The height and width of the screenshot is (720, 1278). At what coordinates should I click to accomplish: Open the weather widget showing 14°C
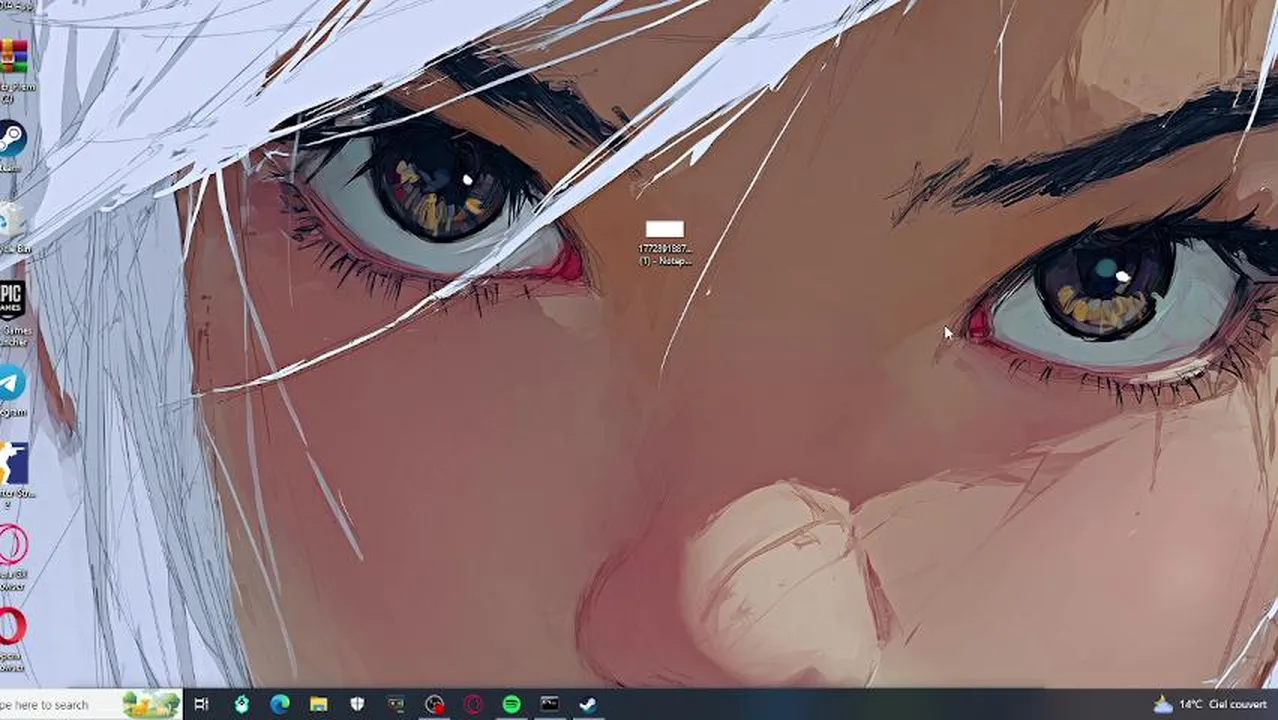pyautogui.click(x=1210, y=705)
